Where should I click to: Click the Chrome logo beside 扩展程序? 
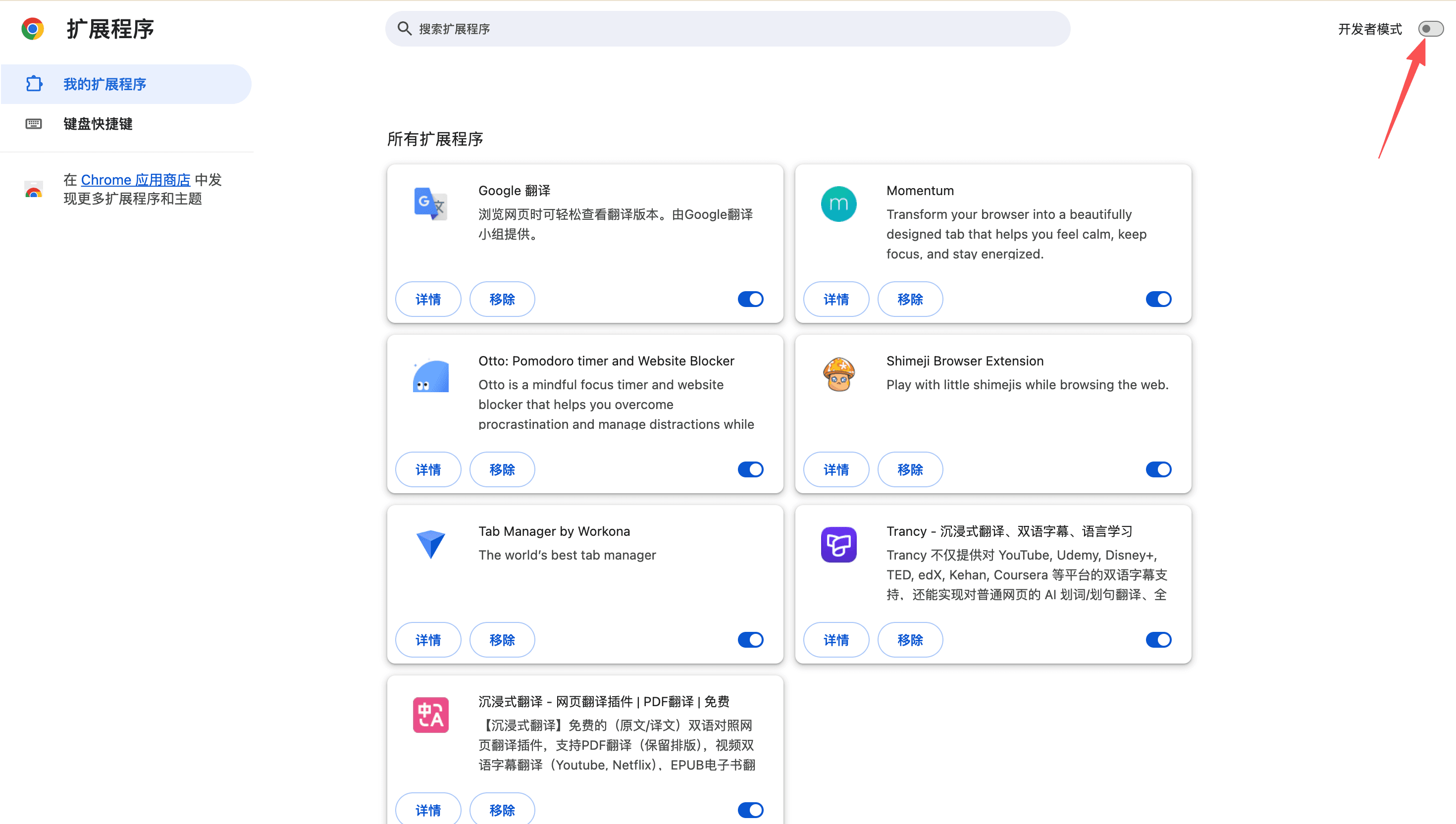(33, 28)
